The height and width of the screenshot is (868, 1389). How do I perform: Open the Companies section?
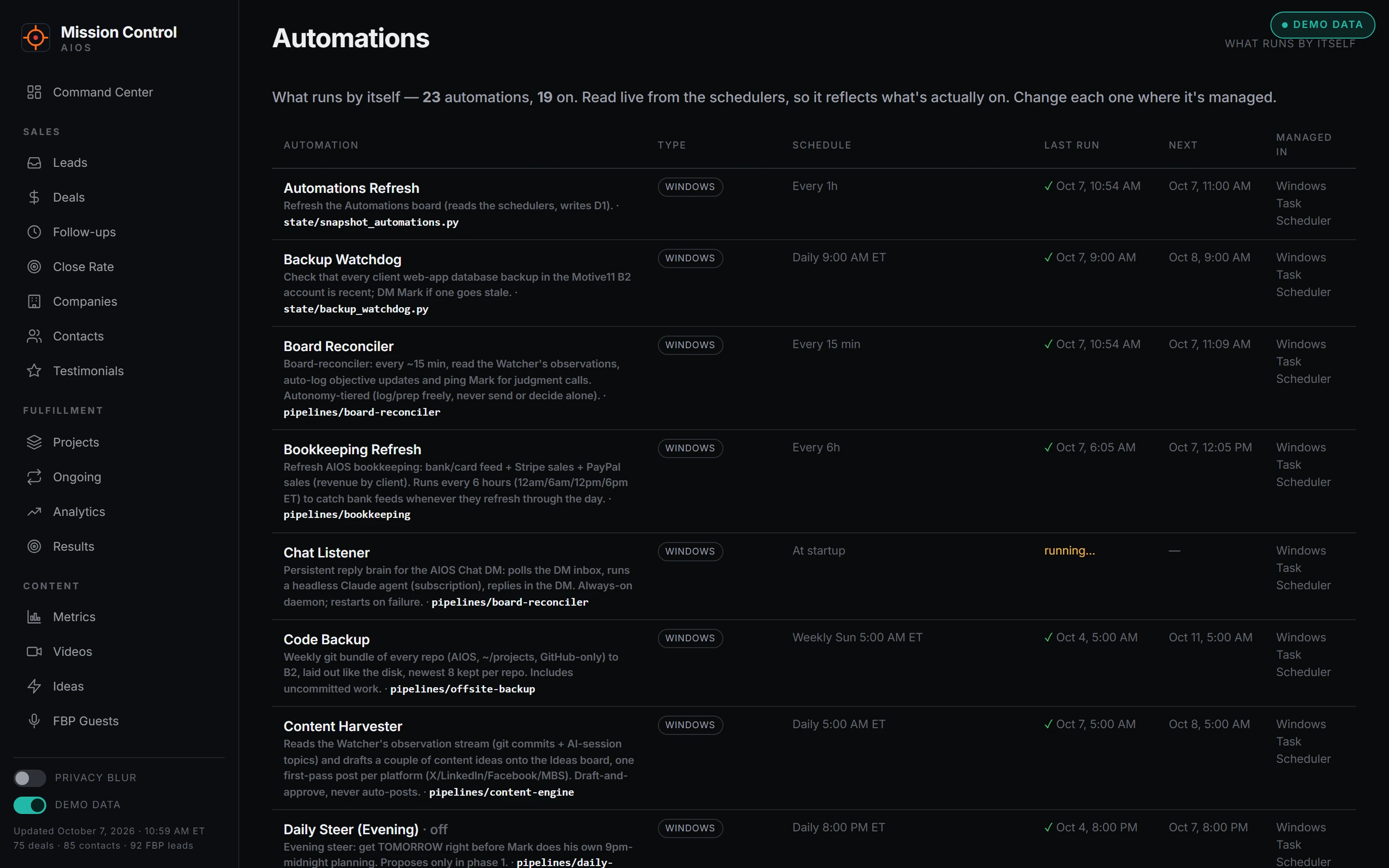point(85,301)
